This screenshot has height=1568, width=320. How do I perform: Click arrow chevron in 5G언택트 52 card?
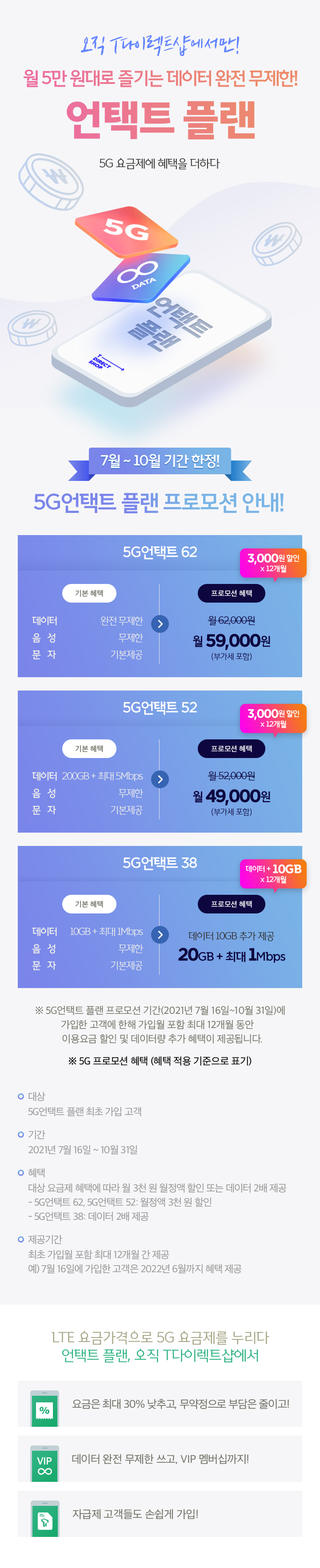160,779
